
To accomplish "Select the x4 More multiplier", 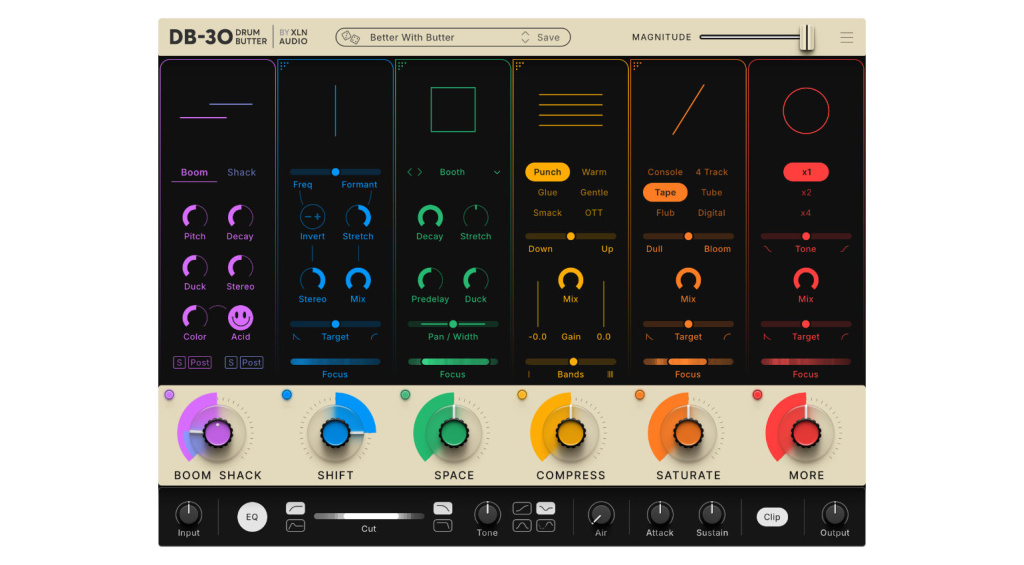I will click(806, 213).
